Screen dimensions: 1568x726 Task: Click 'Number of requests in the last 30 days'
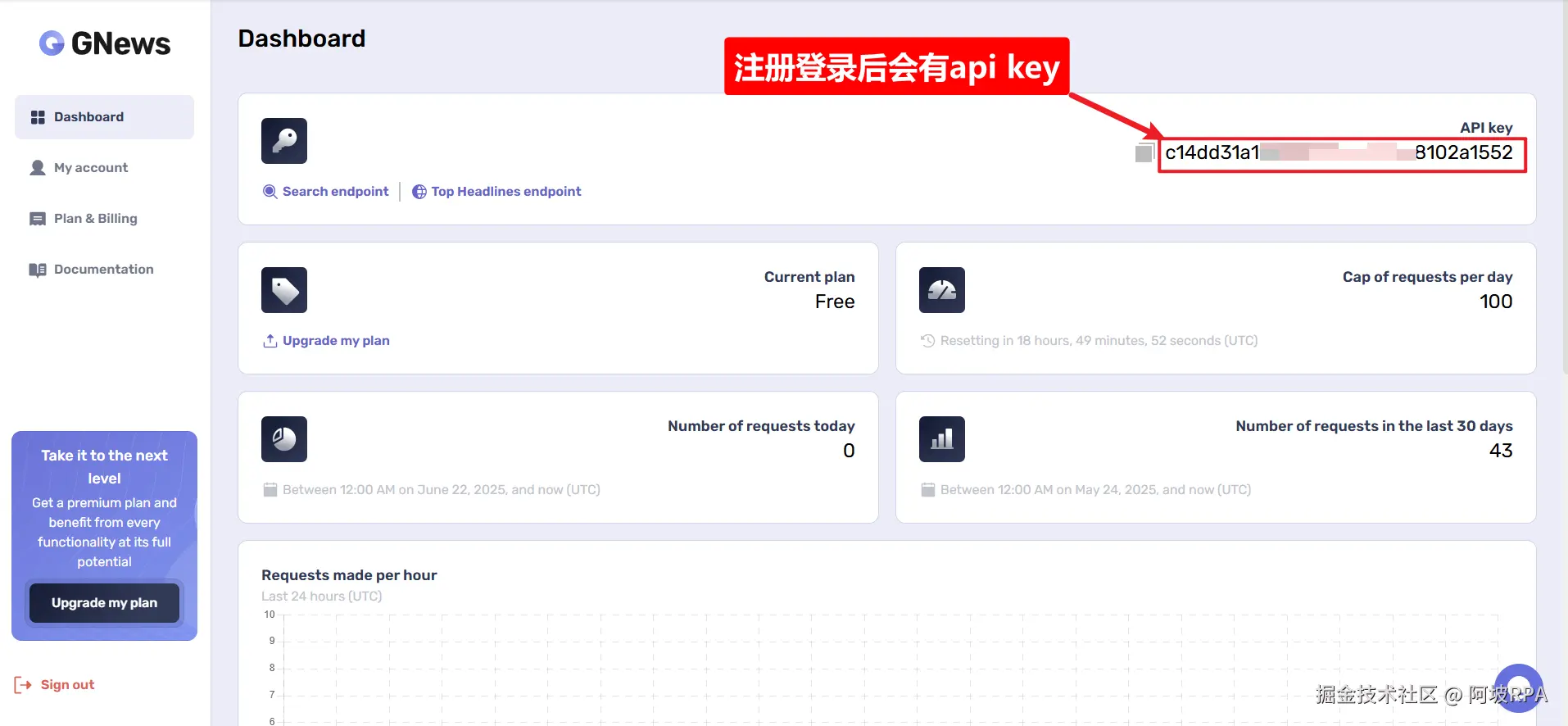[x=1374, y=426]
